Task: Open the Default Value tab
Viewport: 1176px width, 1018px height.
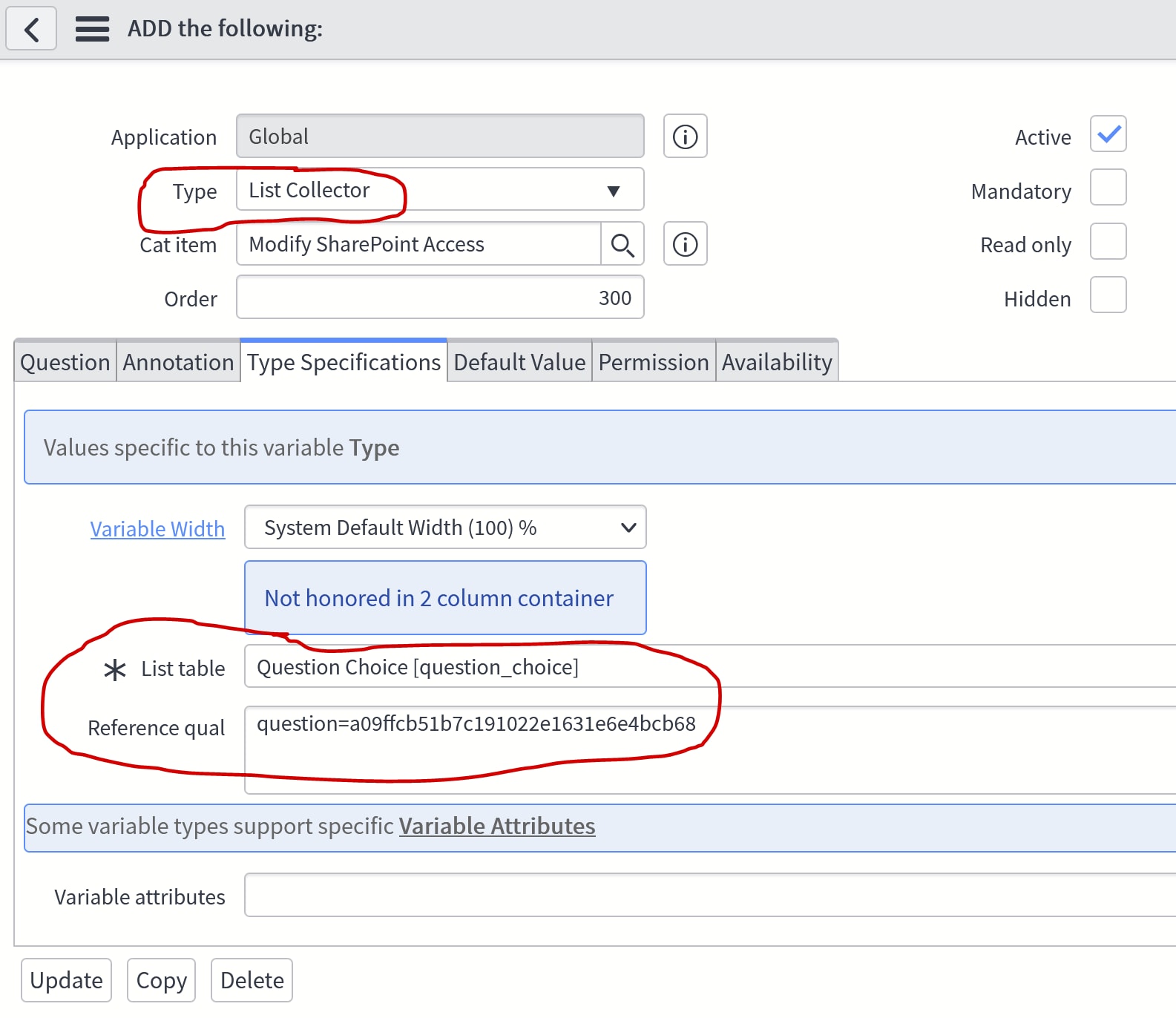Action: coord(519,362)
